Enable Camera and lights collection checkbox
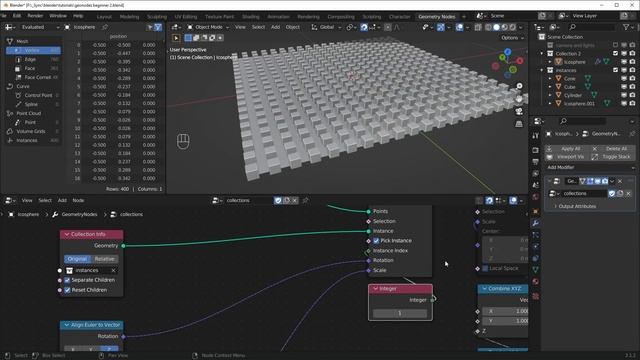The image size is (640, 360). (616, 45)
